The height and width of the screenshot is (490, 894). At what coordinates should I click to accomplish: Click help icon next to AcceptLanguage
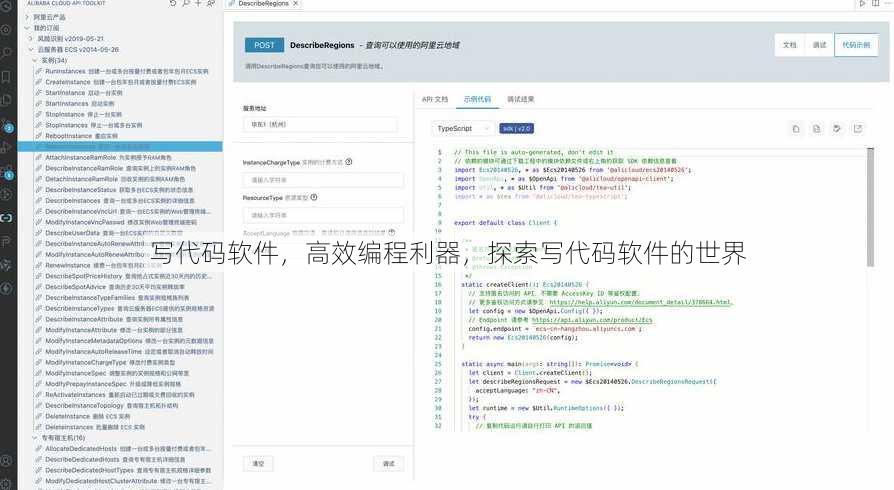pos(392,233)
